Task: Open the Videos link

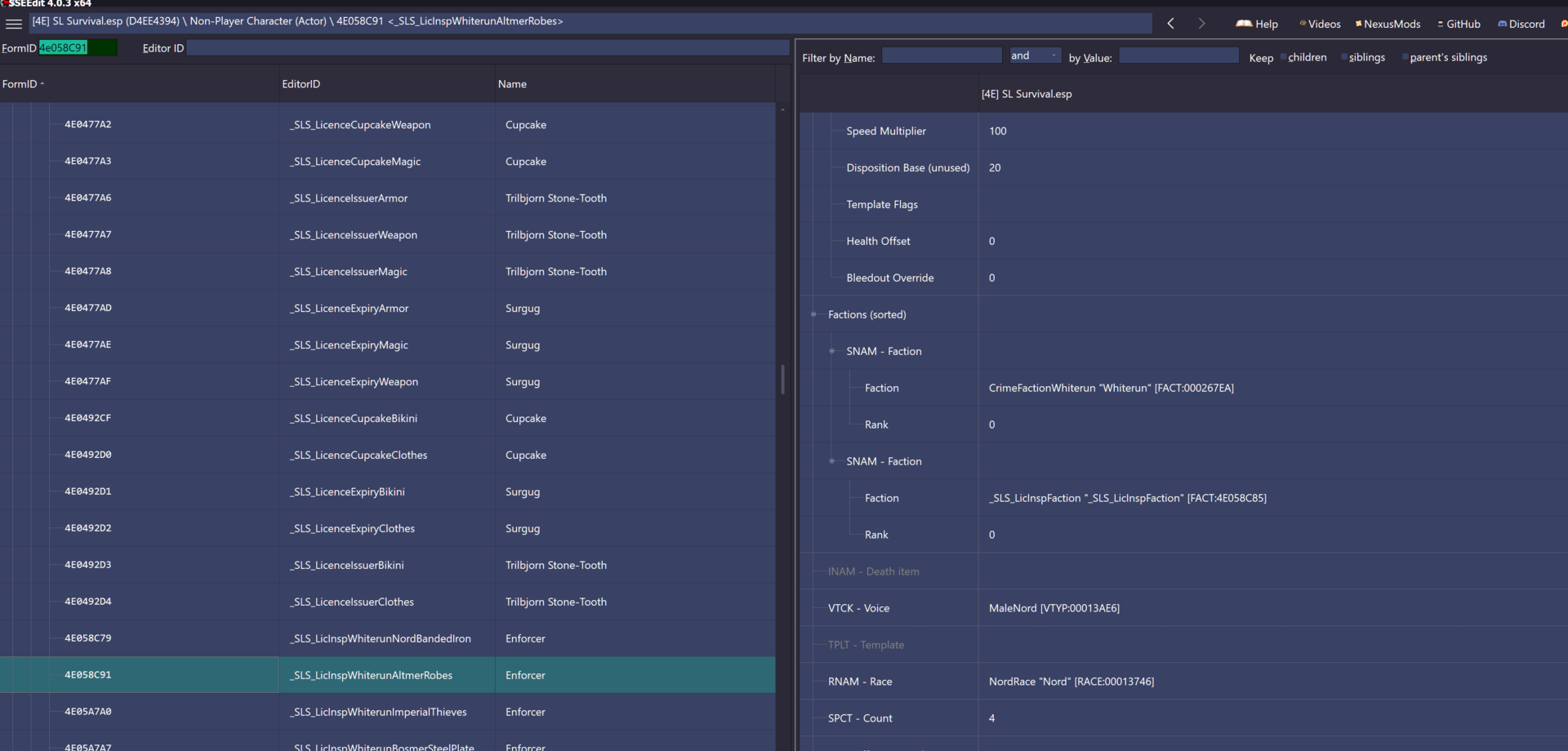Action: click(x=1320, y=24)
